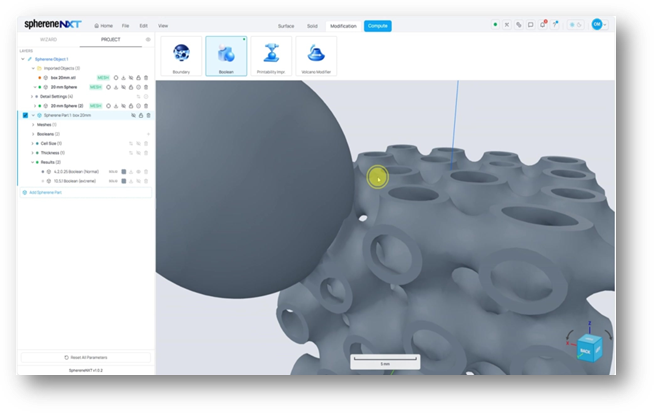Image resolution: width=654 pixels, height=414 pixels.
Task: Download the 4.2.0.25 Boolean (Normal) result
Action: (x=131, y=172)
